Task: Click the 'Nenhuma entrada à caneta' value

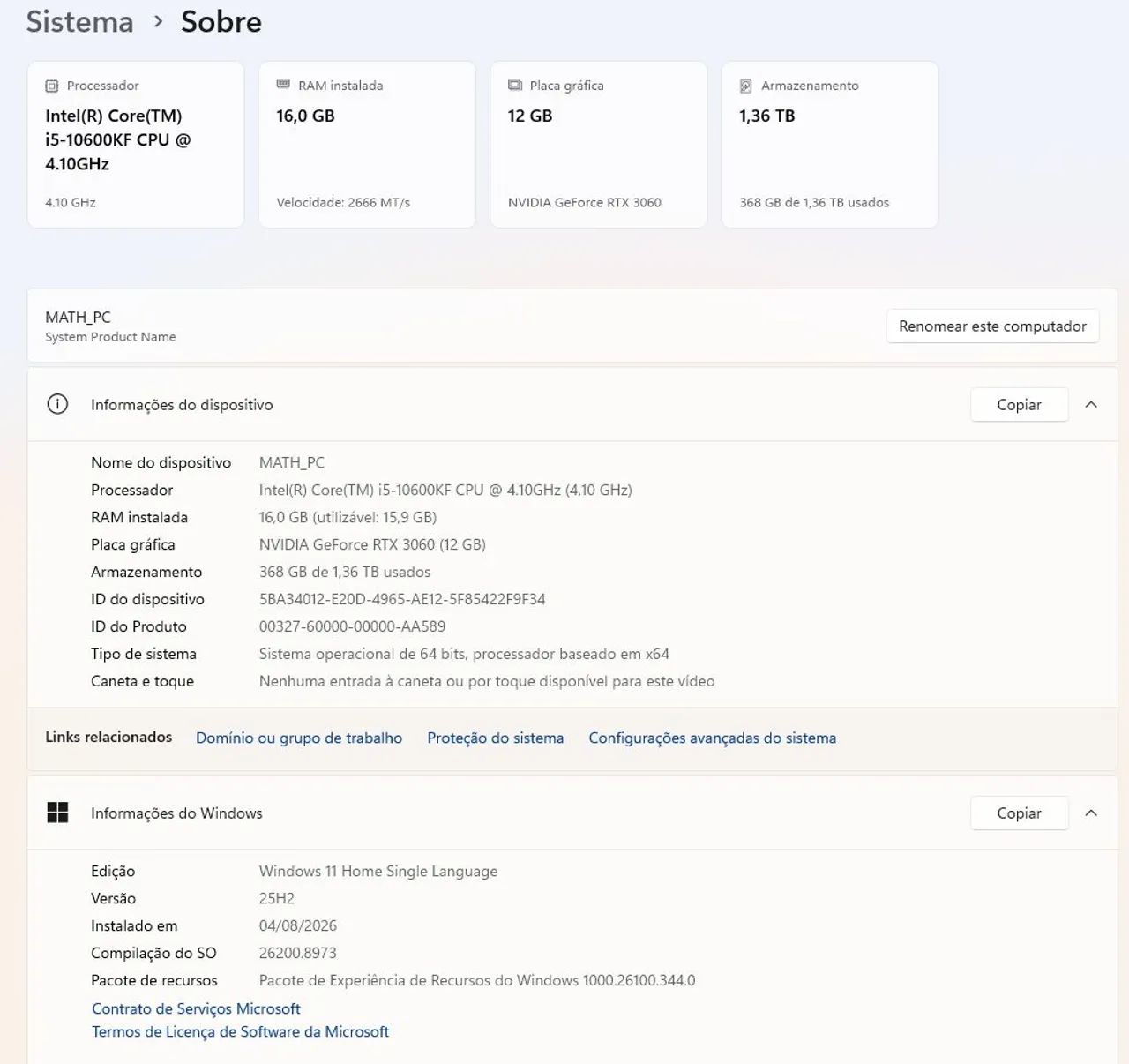Action: [487, 681]
